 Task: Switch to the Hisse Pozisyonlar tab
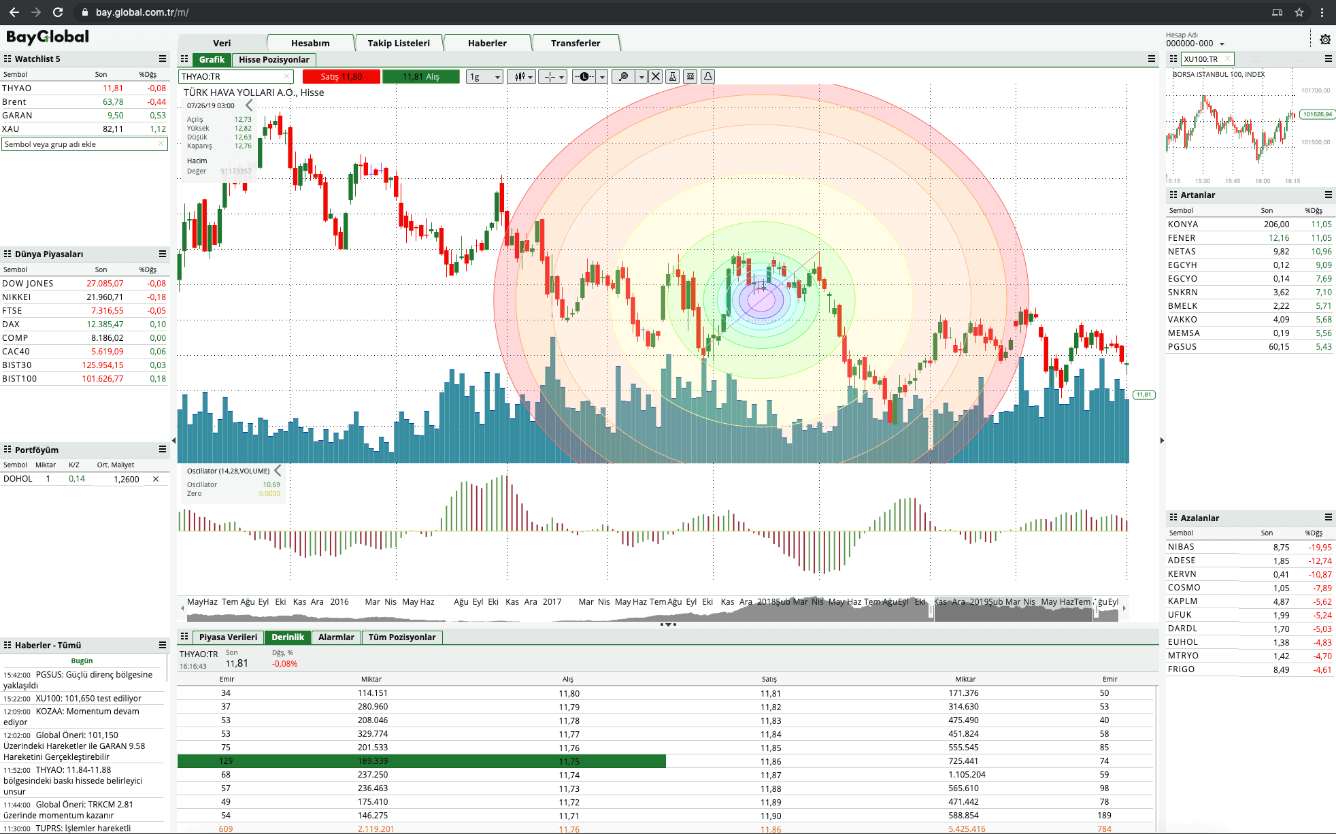click(274, 60)
